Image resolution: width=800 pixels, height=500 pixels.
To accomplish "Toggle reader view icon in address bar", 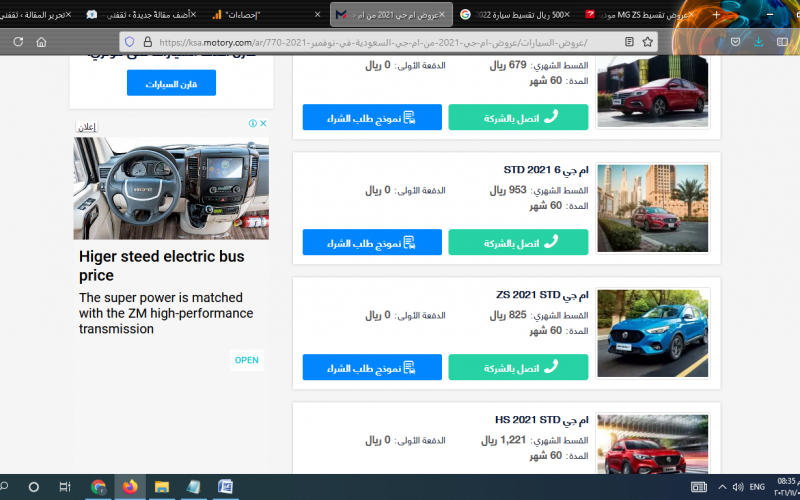I will (629, 42).
